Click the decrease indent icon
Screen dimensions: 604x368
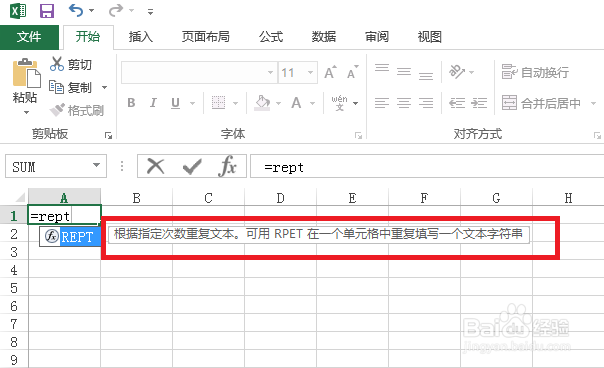[x=457, y=103]
